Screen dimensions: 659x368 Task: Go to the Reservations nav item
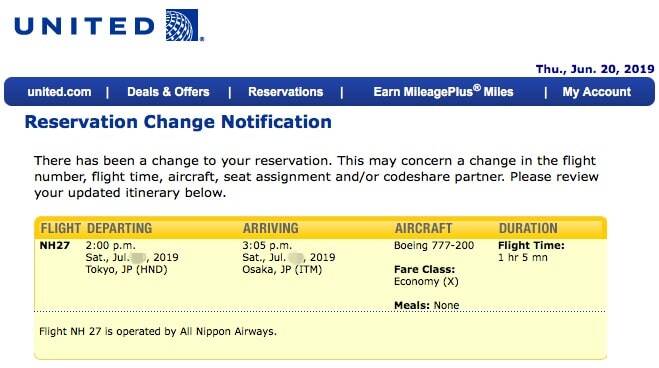[285, 92]
